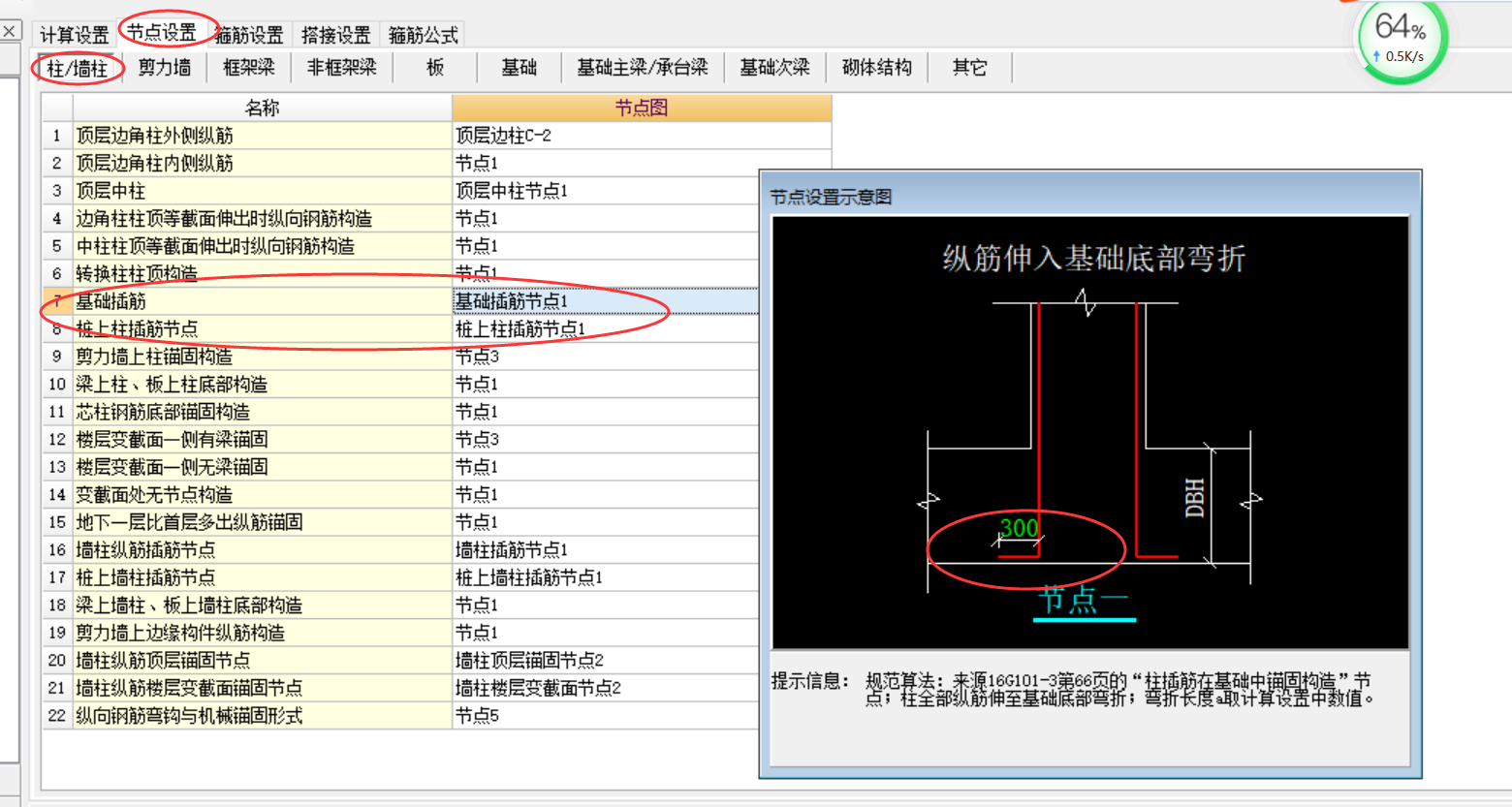The image size is (1512, 807).
Task: Select row 边角柱柱顶等截面伸出时纵向钢筋构造
Action: 262,219
